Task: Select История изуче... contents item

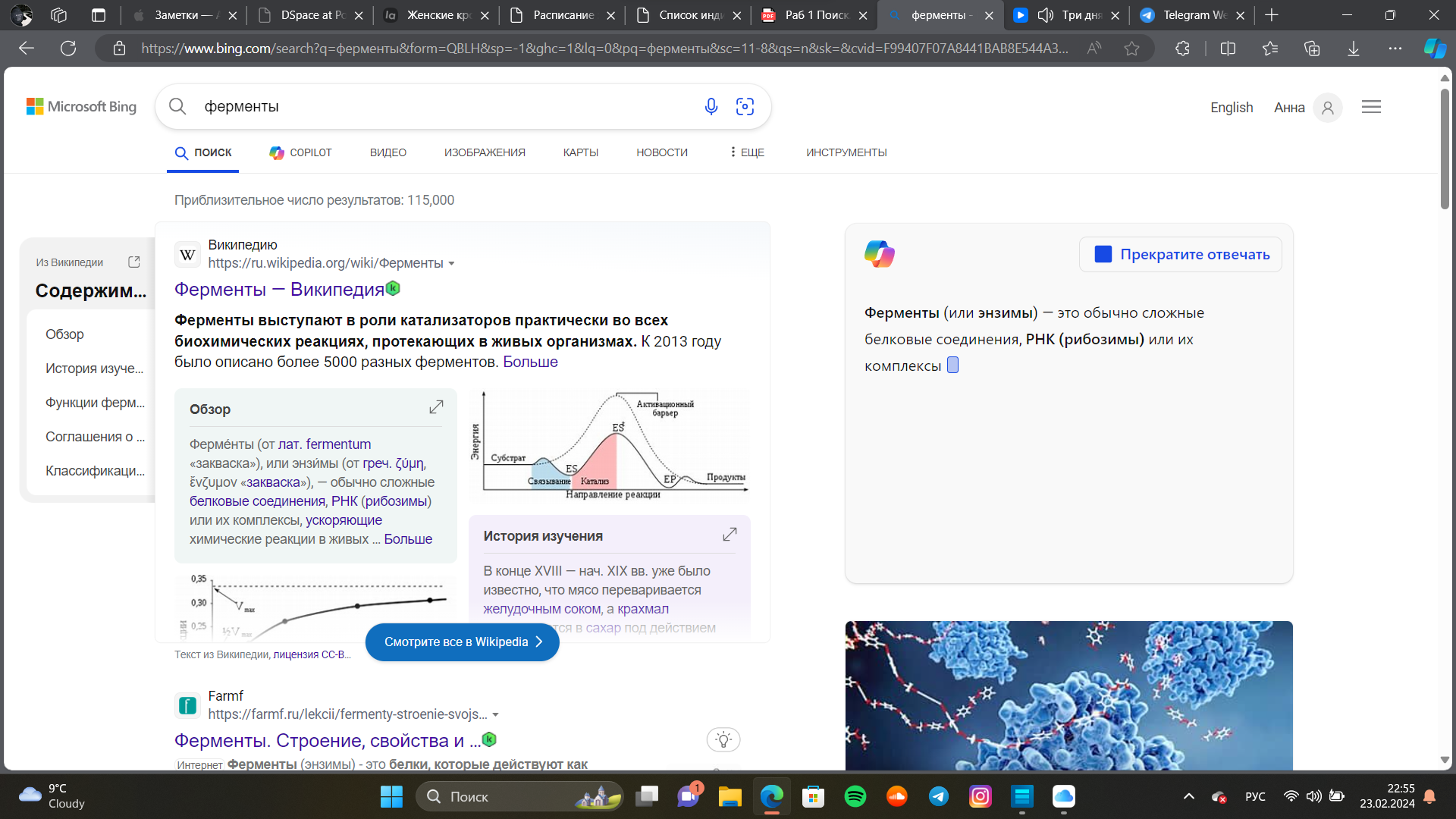Action: coord(94,369)
